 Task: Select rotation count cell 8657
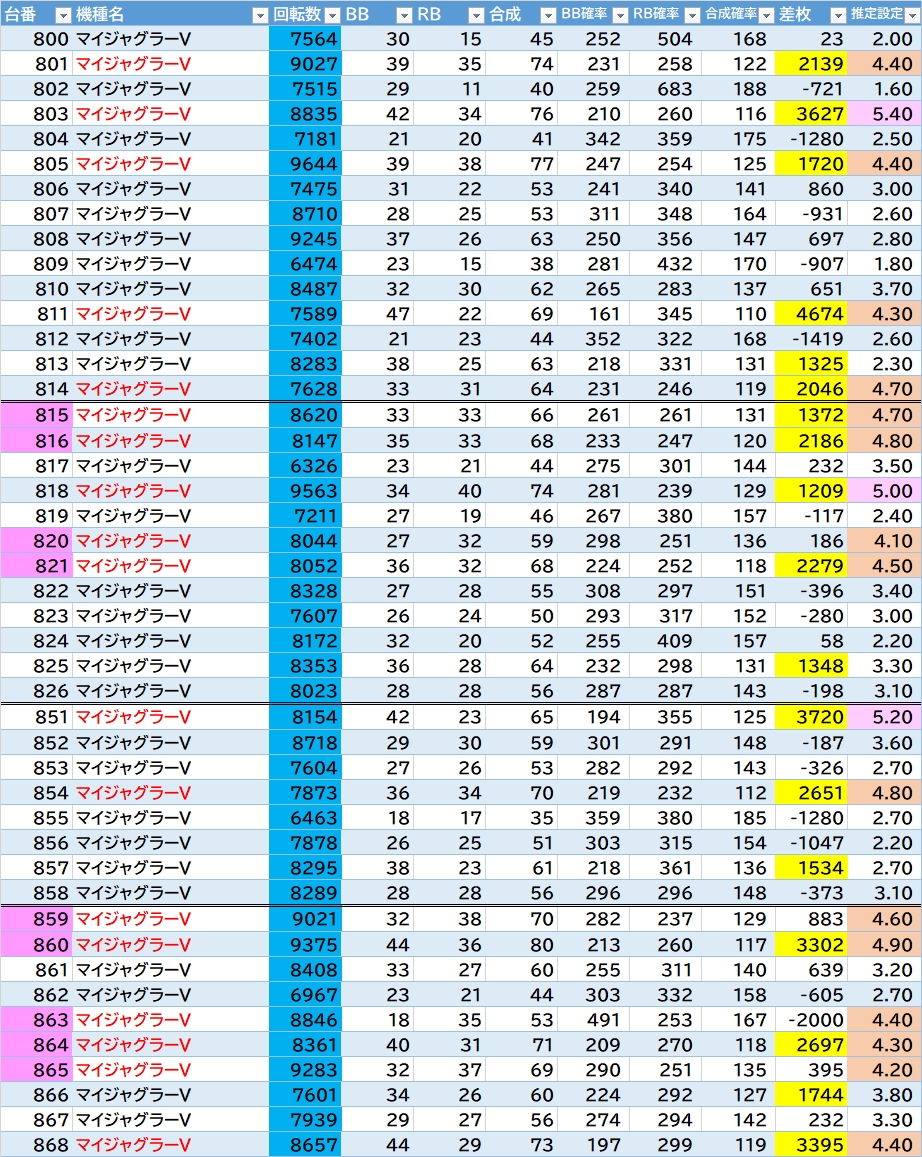pyautogui.click(x=305, y=1145)
